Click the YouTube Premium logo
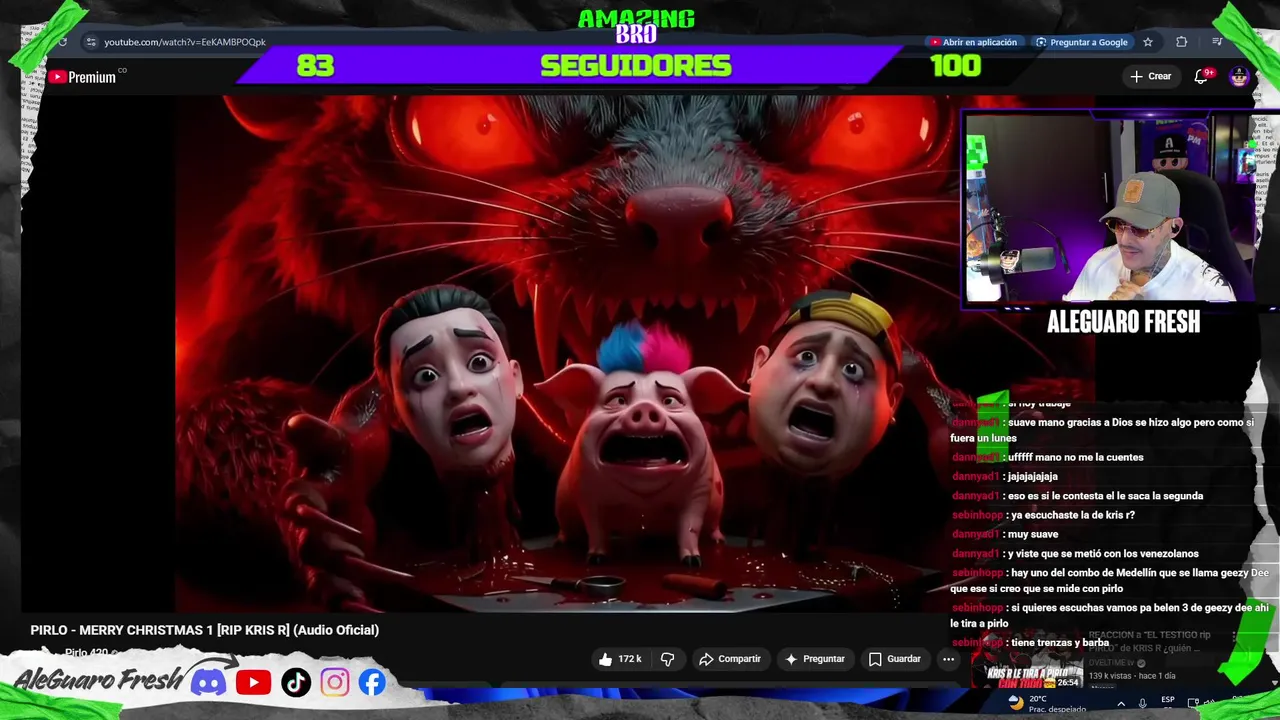 click(x=83, y=77)
